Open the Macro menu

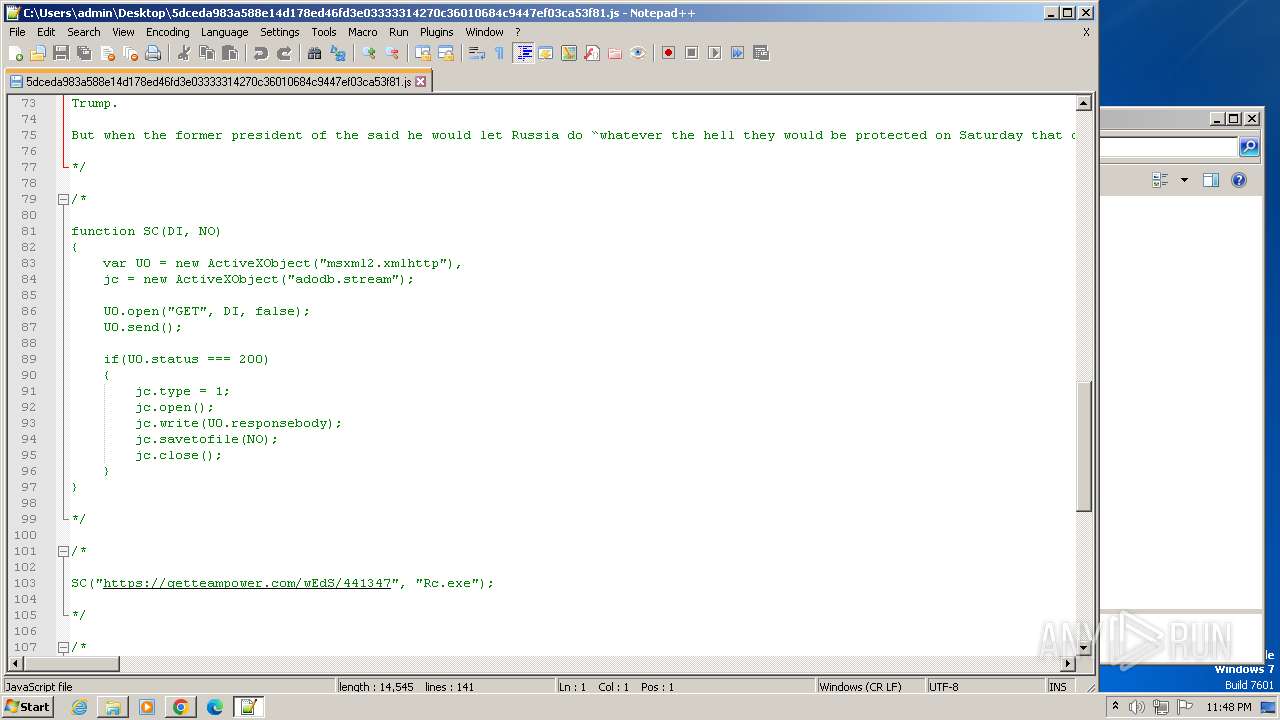[x=362, y=32]
